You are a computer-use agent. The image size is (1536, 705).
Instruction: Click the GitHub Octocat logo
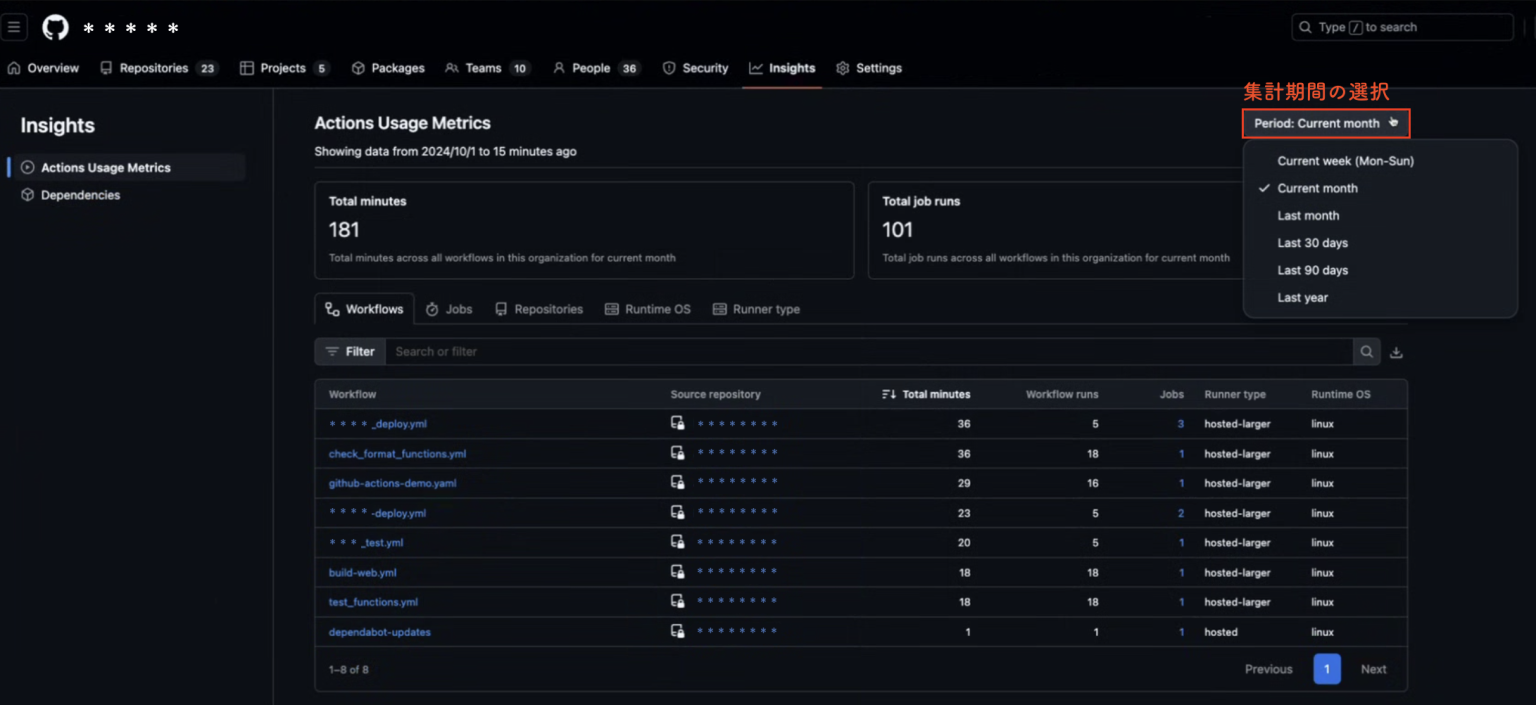(56, 28)
